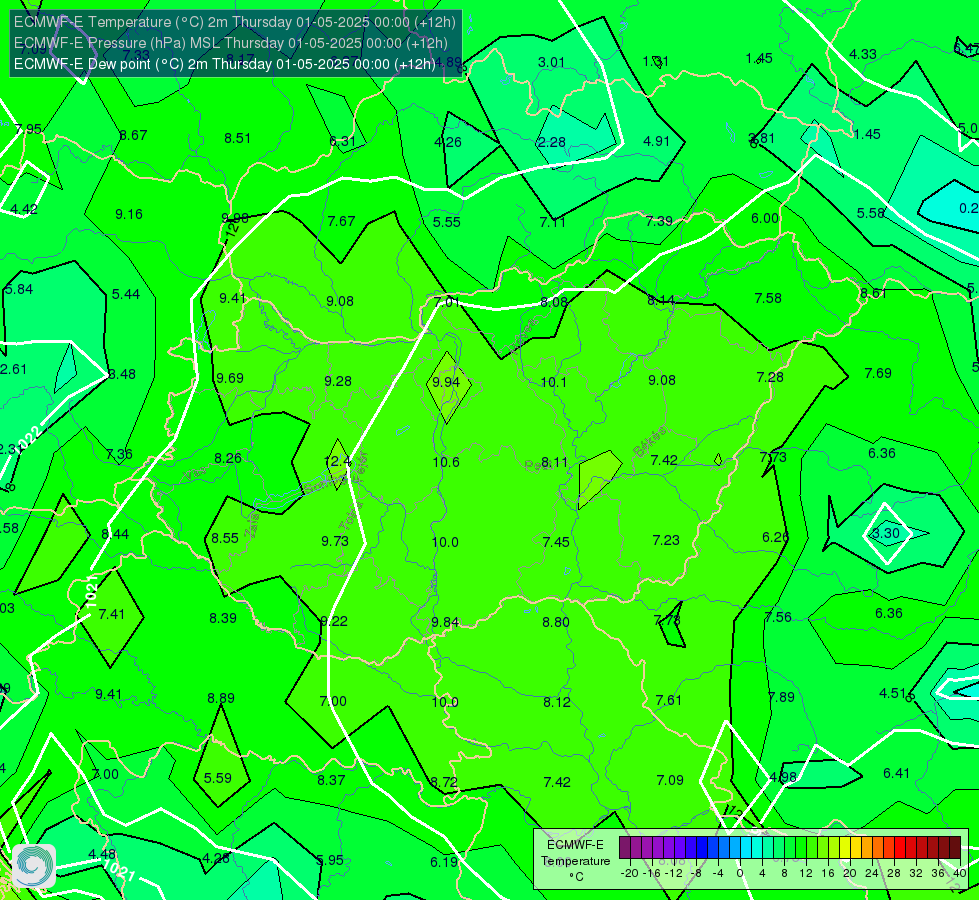This screenshot has width=979, height=900.
Task: Click the 7.28 temperature value
Action: [x=770, y=377]
